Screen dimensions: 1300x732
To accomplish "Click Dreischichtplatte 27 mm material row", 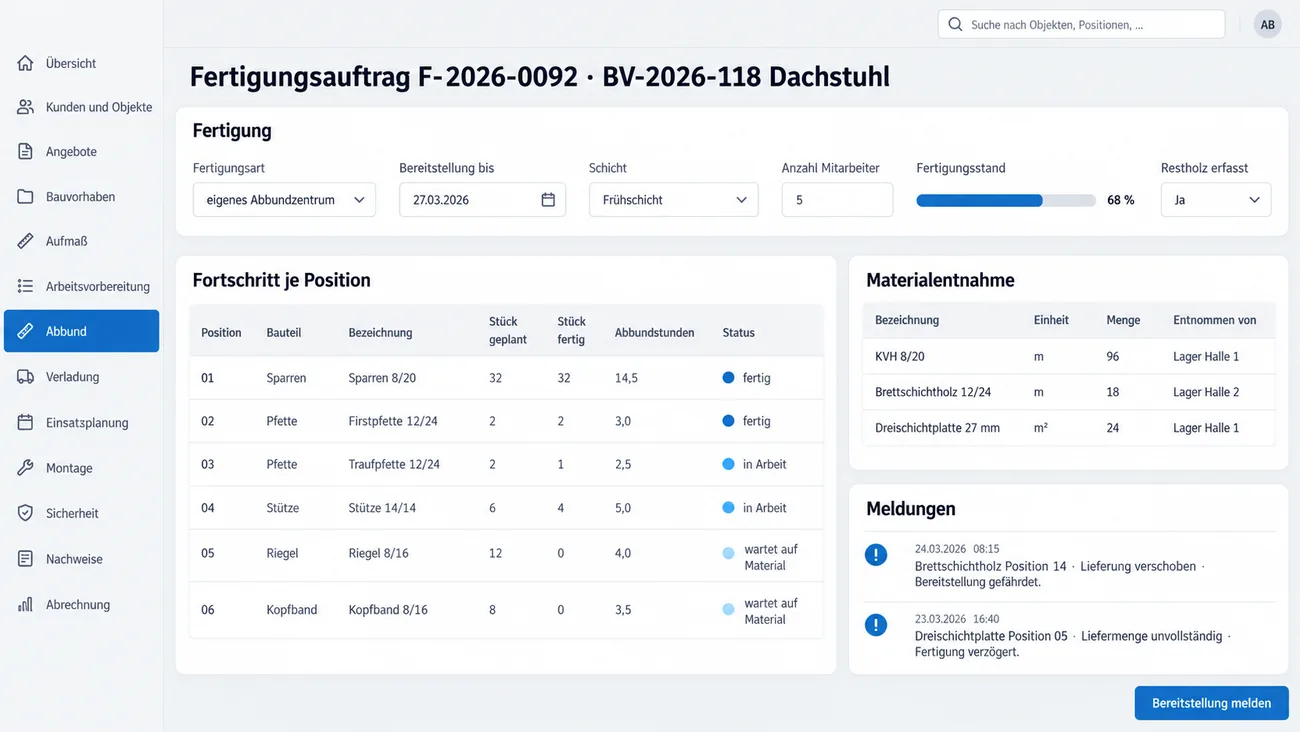I will coord(1069,428).
